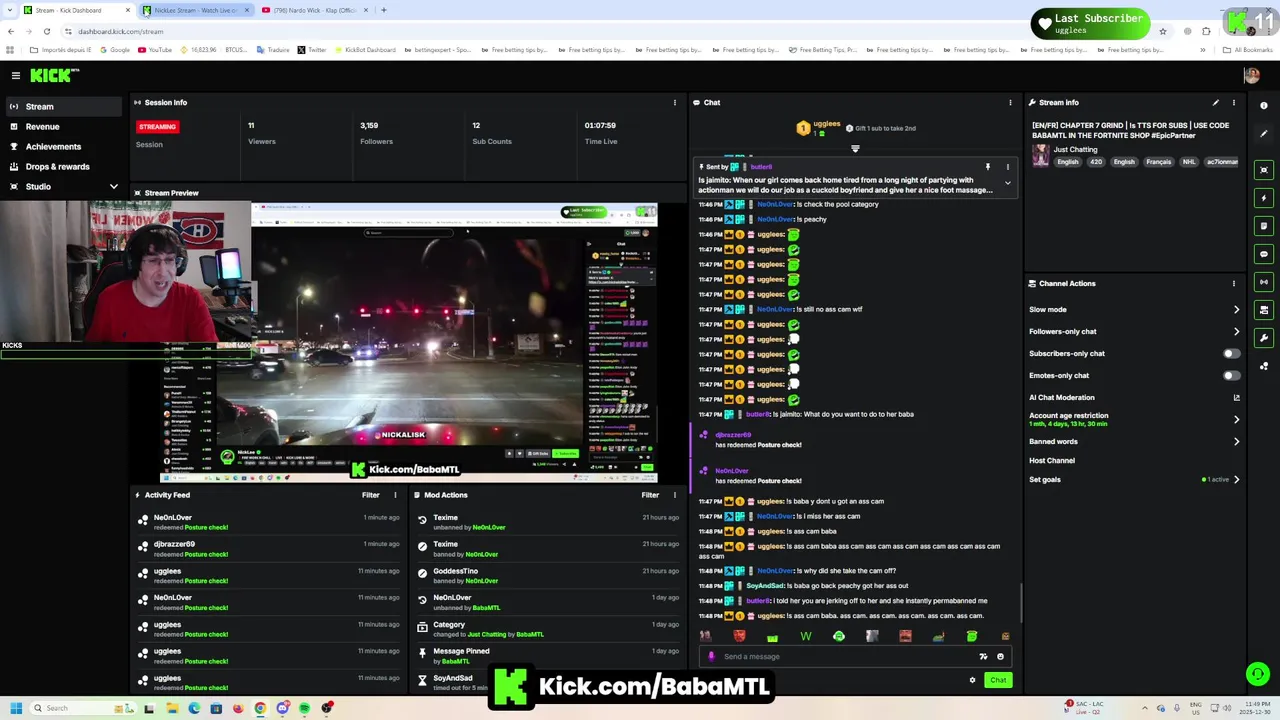This screenshot has width=1280, height=720.
Task: Click the Just Chatting category link
Action: point(1076,150)
